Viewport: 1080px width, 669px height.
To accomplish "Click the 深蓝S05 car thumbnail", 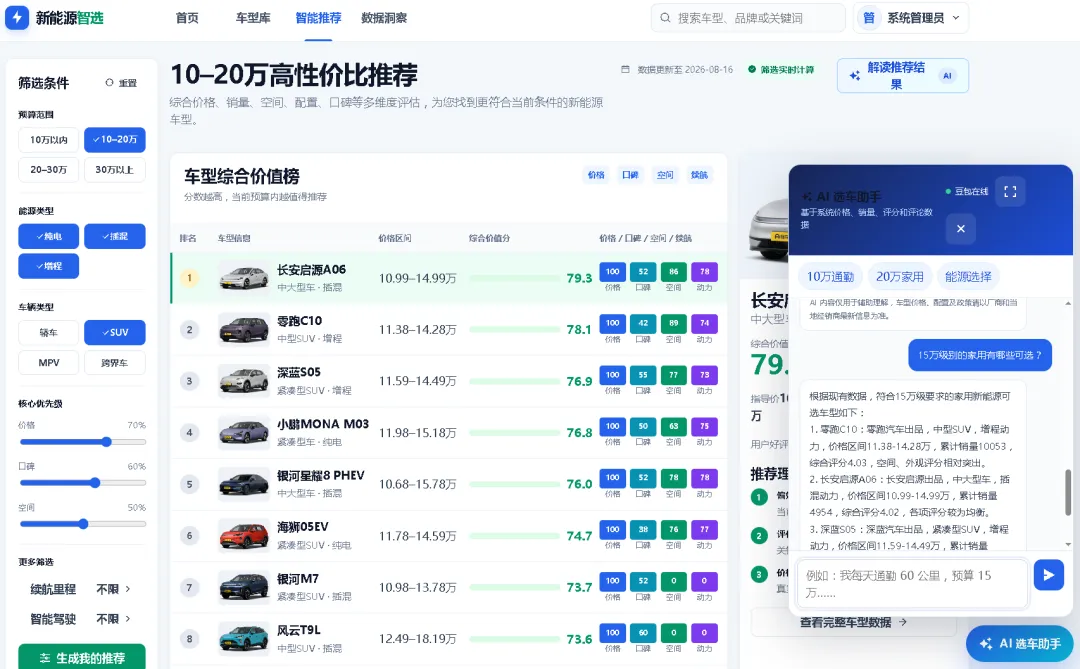I will [x=244, y=381].
